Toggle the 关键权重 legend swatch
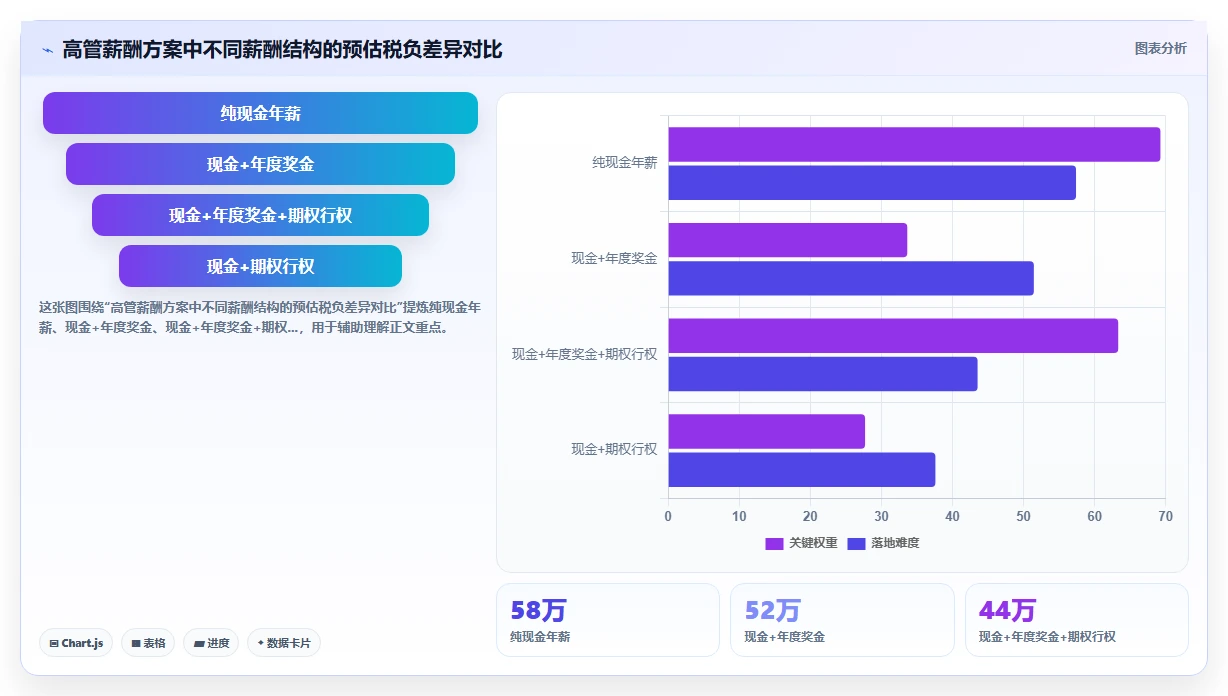 click(774, 543)
